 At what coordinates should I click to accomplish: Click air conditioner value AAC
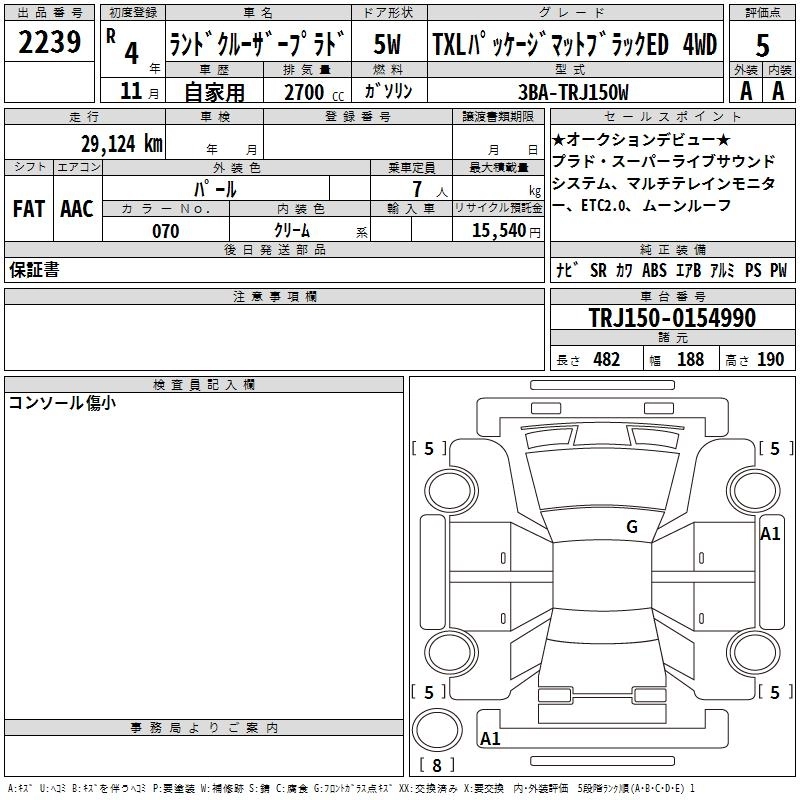[77, 209]
